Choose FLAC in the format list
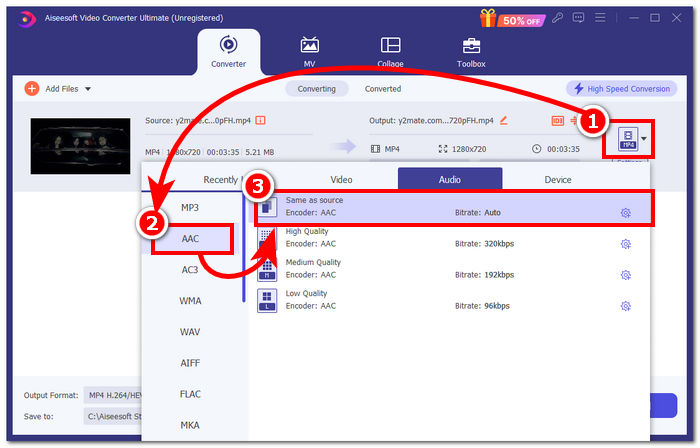The image size is (700, 448). pos(190,394)
